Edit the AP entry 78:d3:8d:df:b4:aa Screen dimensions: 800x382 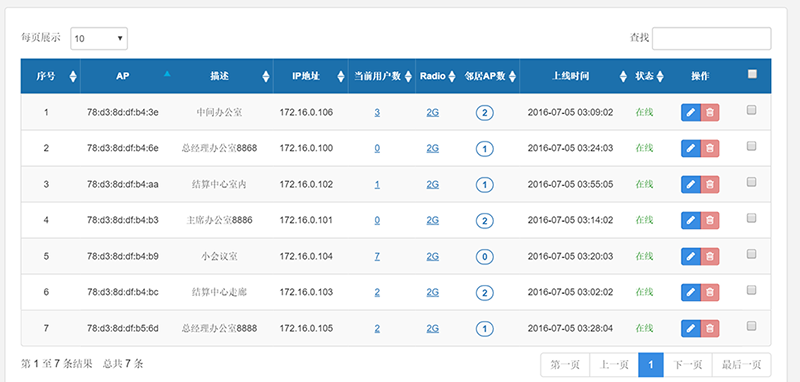click(x=691, y=184)
